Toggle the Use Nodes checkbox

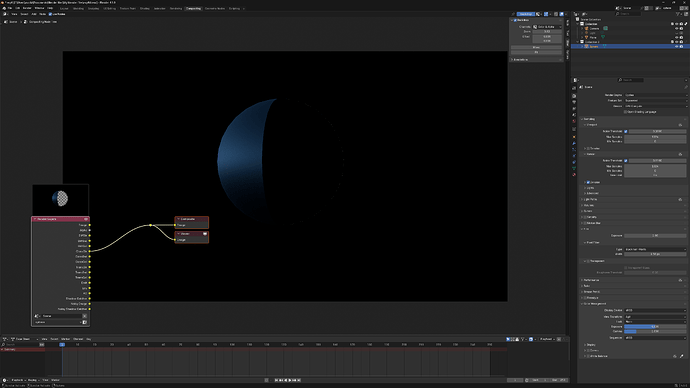coord(50,14)
